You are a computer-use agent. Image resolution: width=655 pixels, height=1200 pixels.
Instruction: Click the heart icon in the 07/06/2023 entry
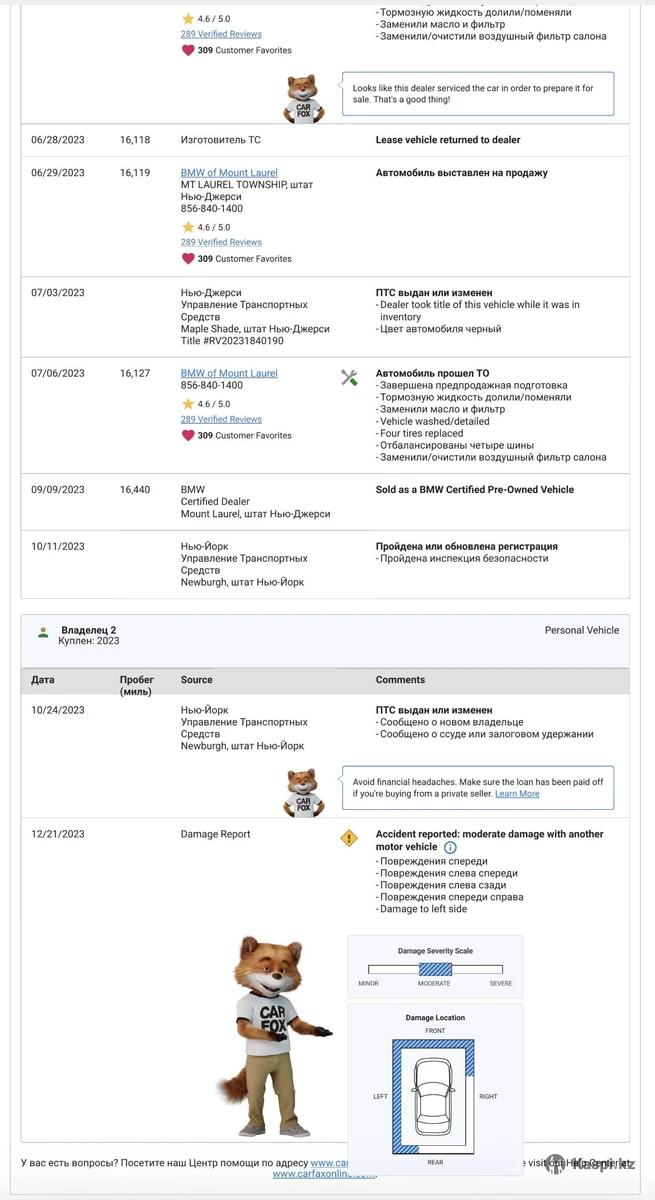[188, 435]
